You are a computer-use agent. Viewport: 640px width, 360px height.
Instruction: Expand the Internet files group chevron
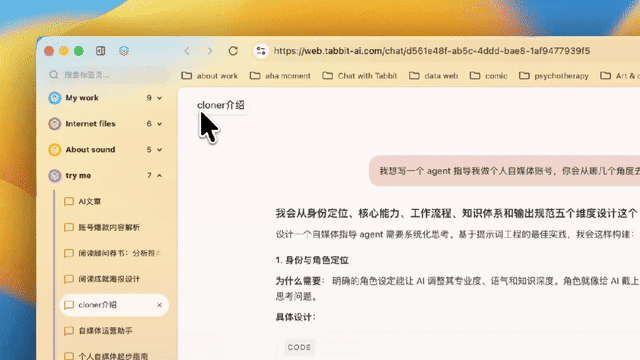(x=160, y=124)
